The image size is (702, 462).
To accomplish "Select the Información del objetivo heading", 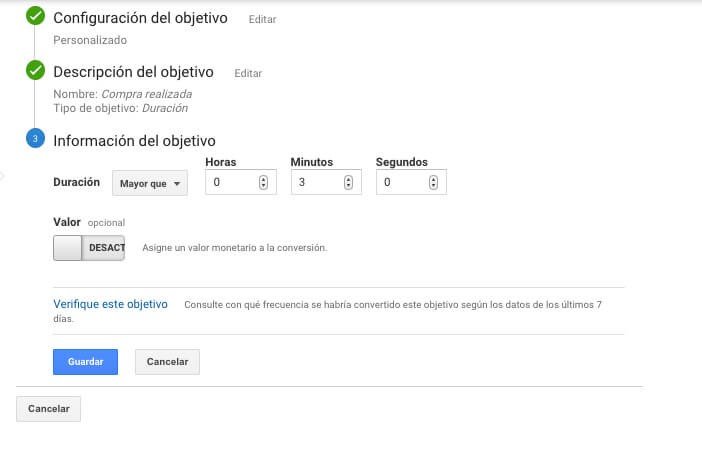I will click(134, 141).
